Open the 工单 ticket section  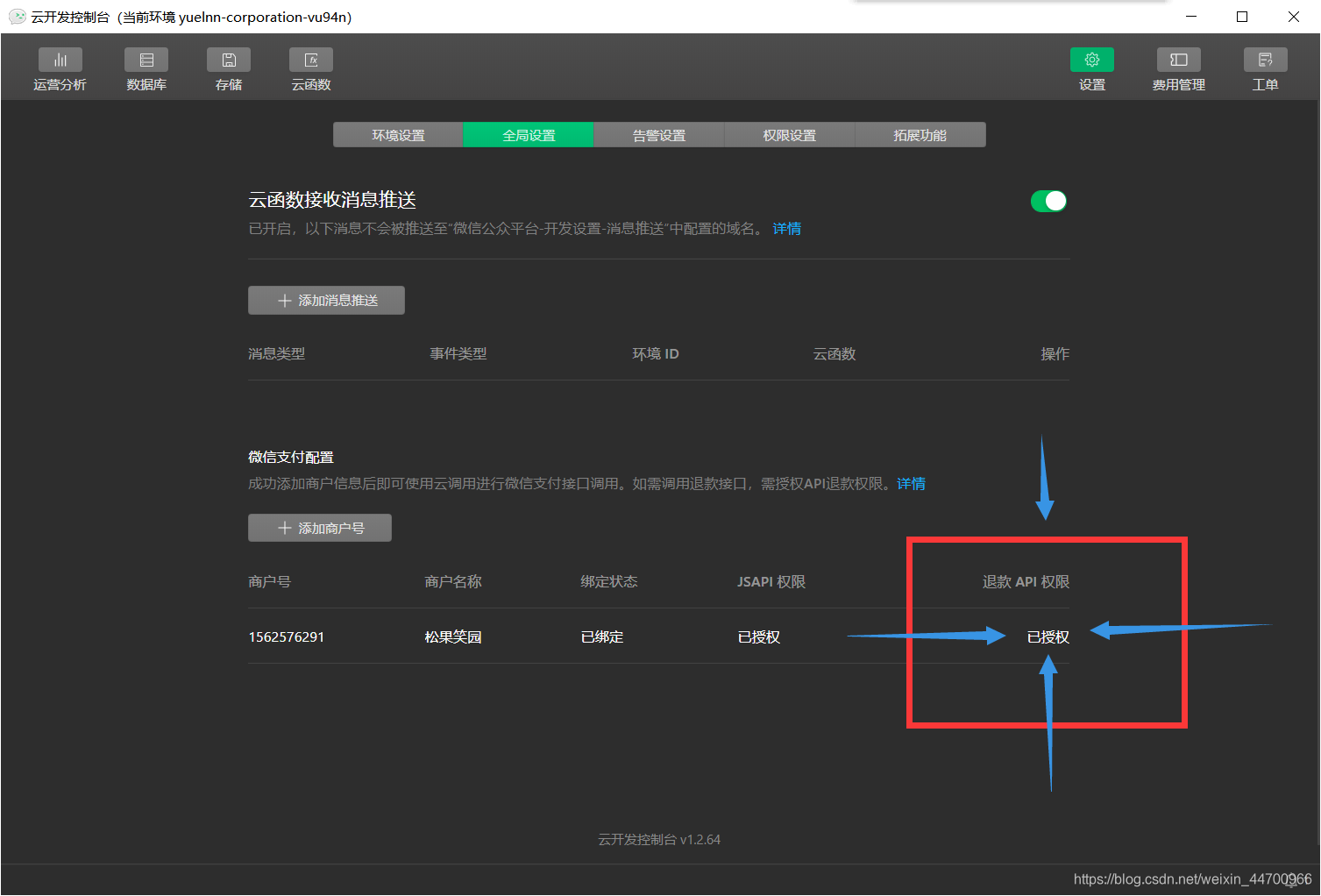point(1266,69)
